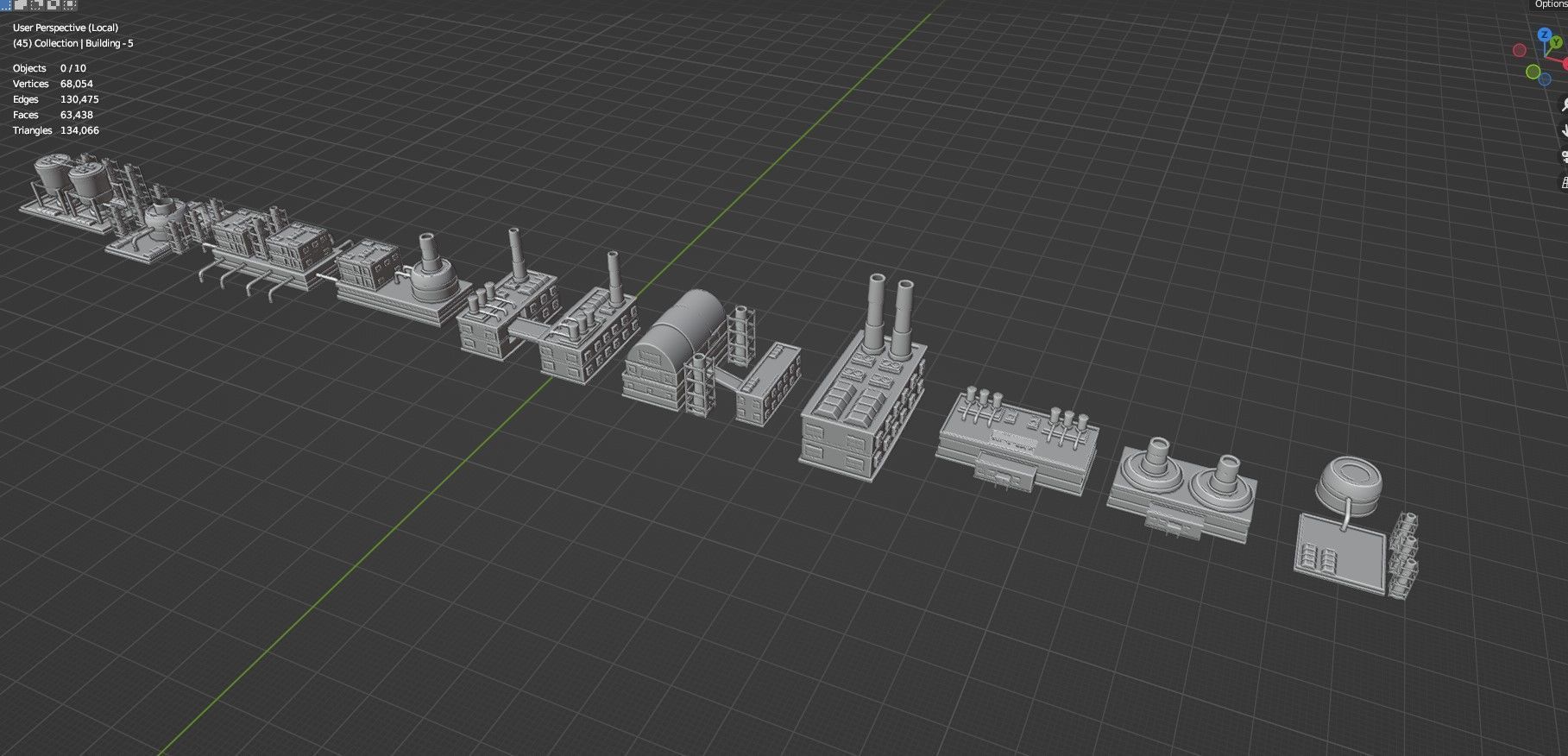Screen dimensions: 1568x756
Task: Toggle perspective/orthographic with the grid icon
Action: (1565, 182)
